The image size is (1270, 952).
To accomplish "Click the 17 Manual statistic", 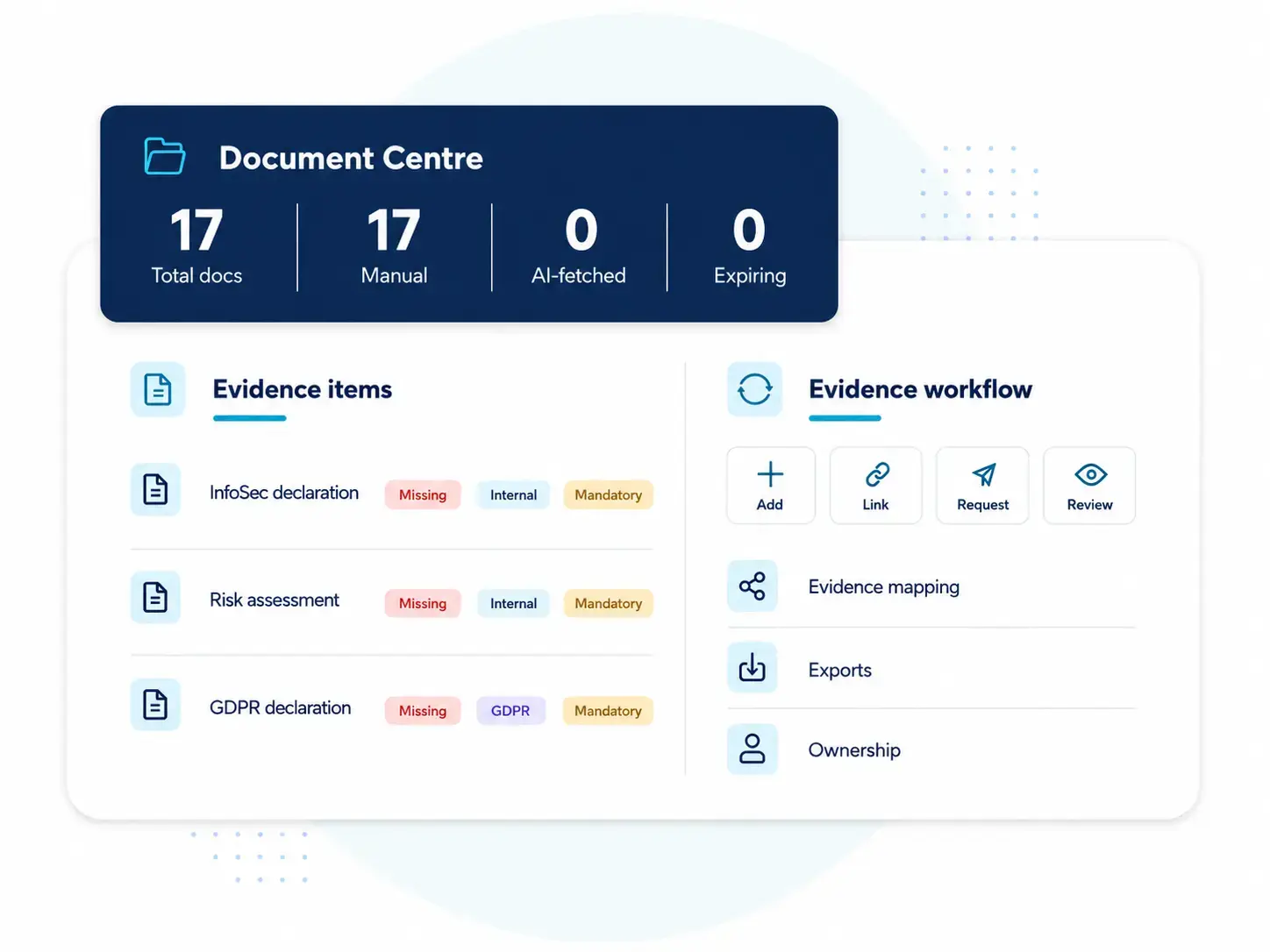I will pos(394,246).
